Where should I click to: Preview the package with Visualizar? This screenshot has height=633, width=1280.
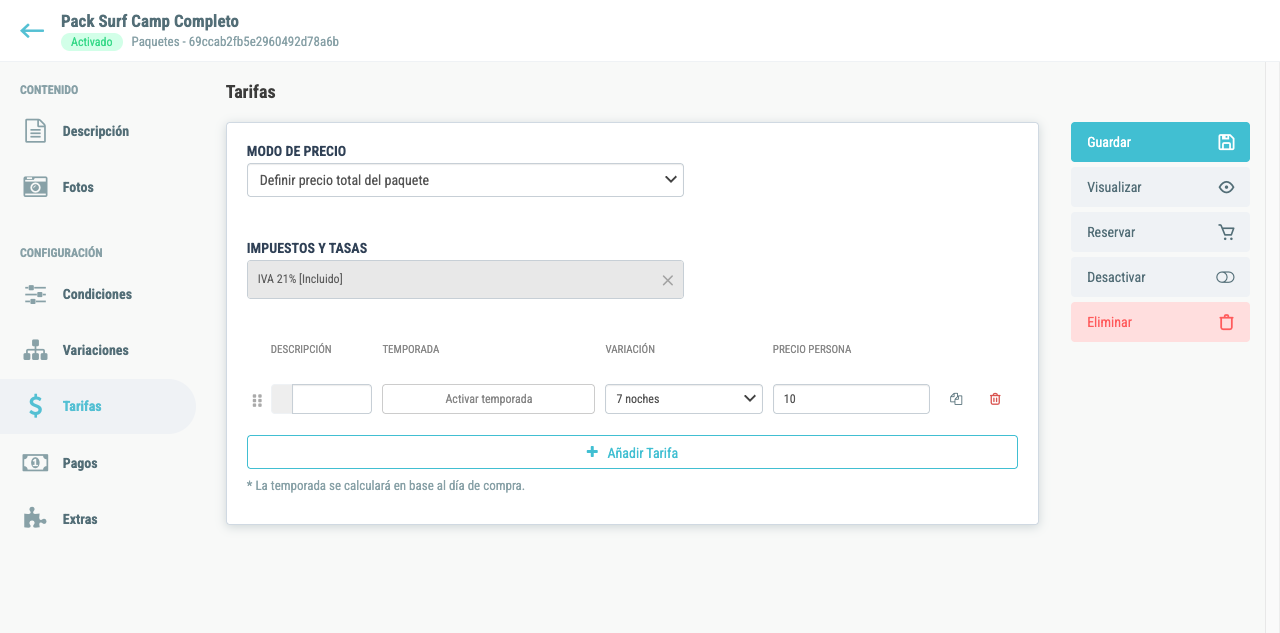click(x=1160, y=187)
